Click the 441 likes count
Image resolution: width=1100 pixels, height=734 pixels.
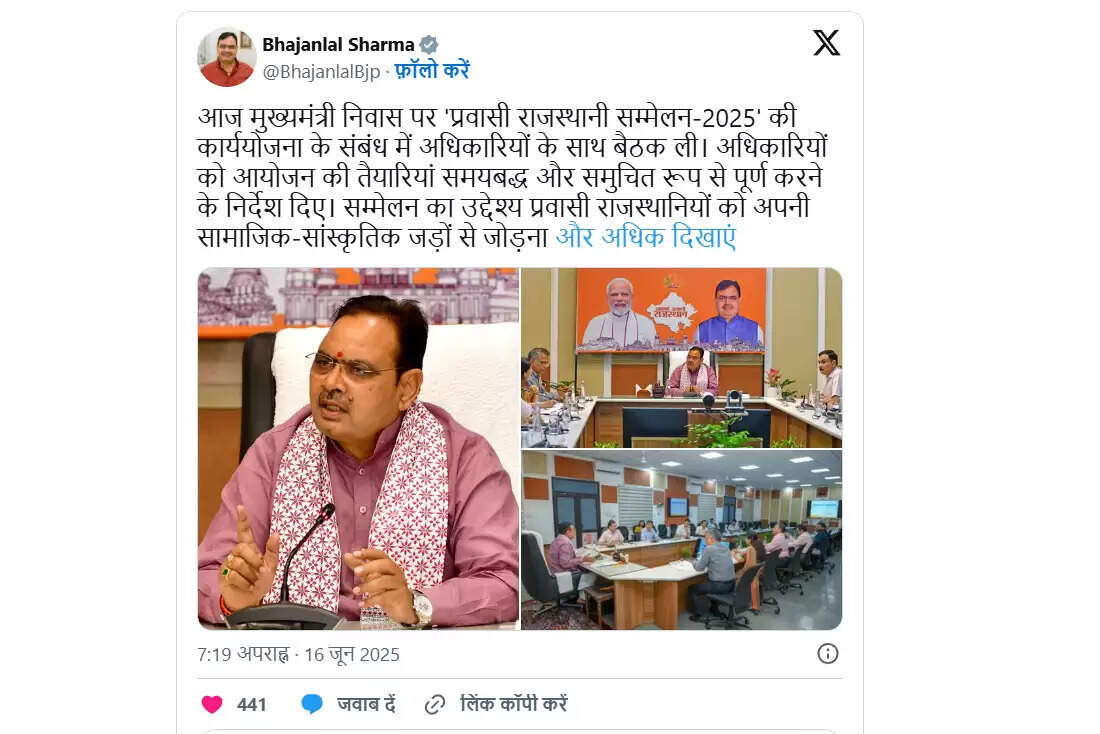pyautogui.click(x=252, y=705)
